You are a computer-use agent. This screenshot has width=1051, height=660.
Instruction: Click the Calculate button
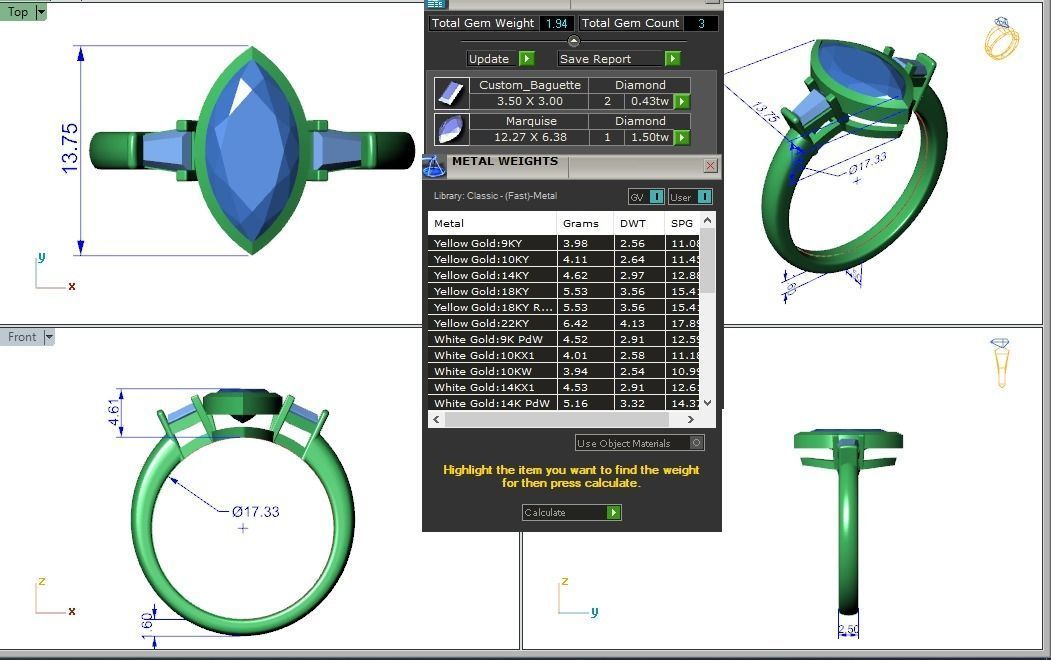click(x=571, y=513)
